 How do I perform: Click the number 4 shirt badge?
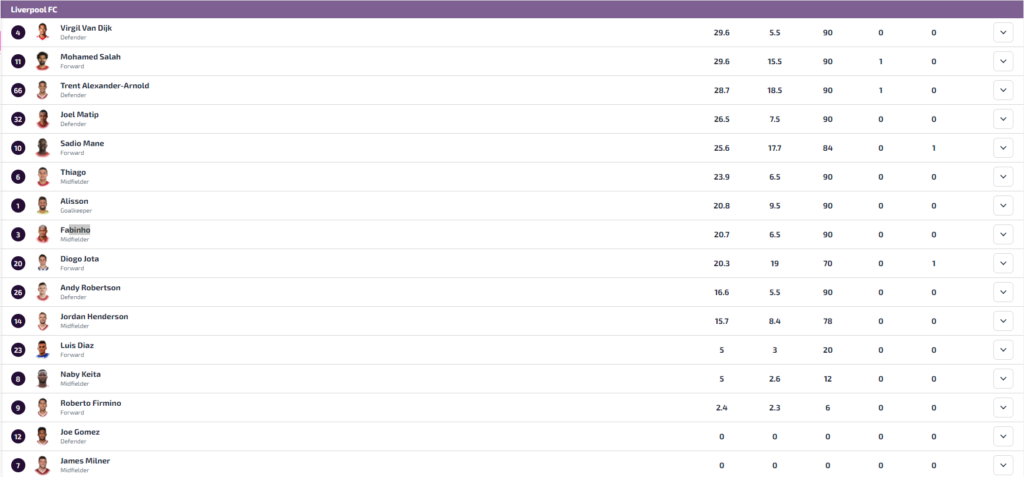click(x=18, y=33)
